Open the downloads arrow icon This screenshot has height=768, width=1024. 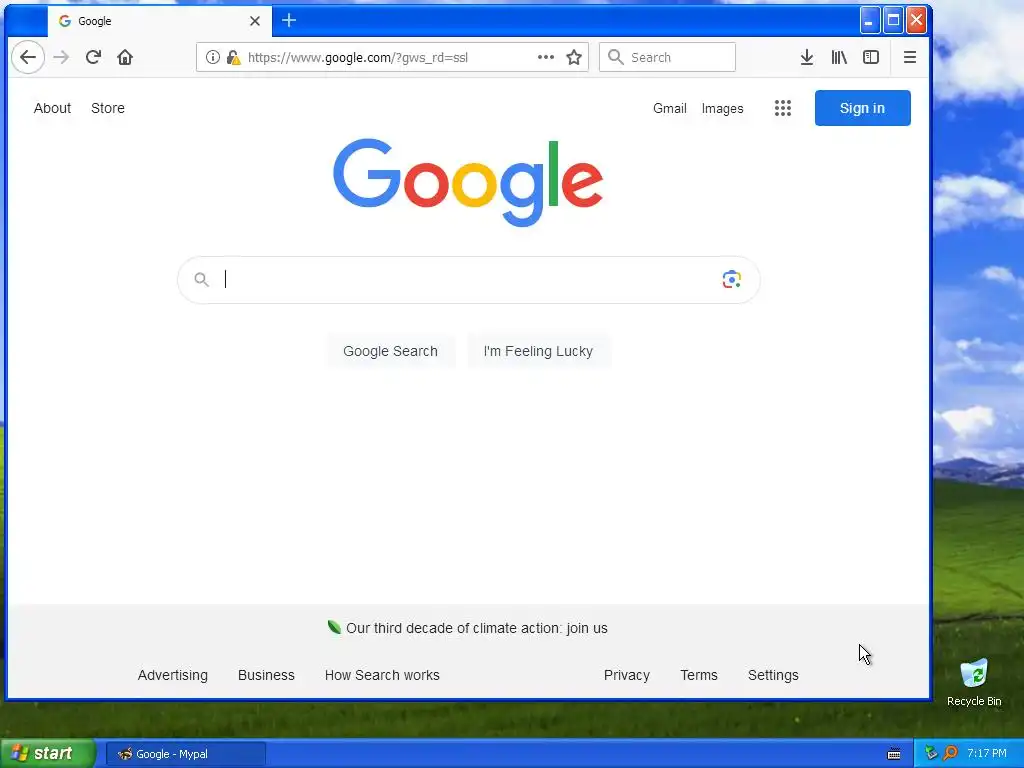(807, 57)
